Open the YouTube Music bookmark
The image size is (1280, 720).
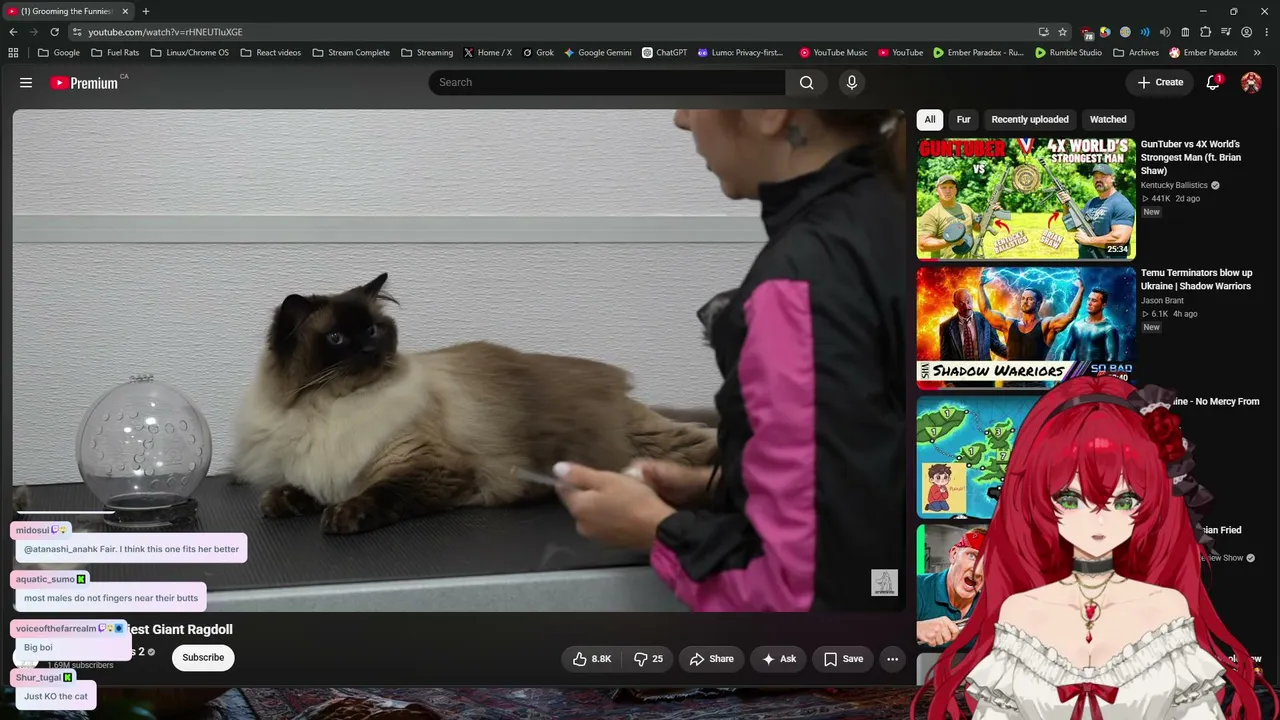tap(834, 53)
